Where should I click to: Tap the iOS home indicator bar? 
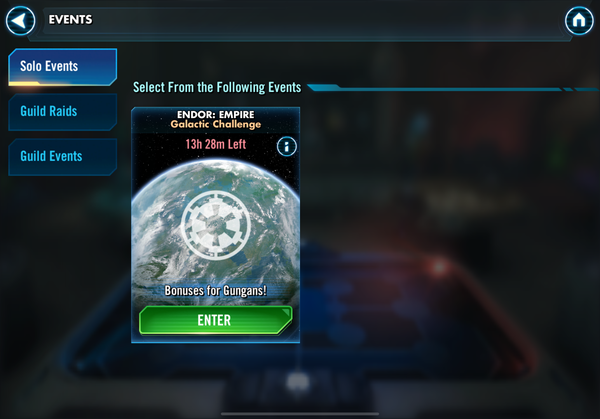point(300,414)
